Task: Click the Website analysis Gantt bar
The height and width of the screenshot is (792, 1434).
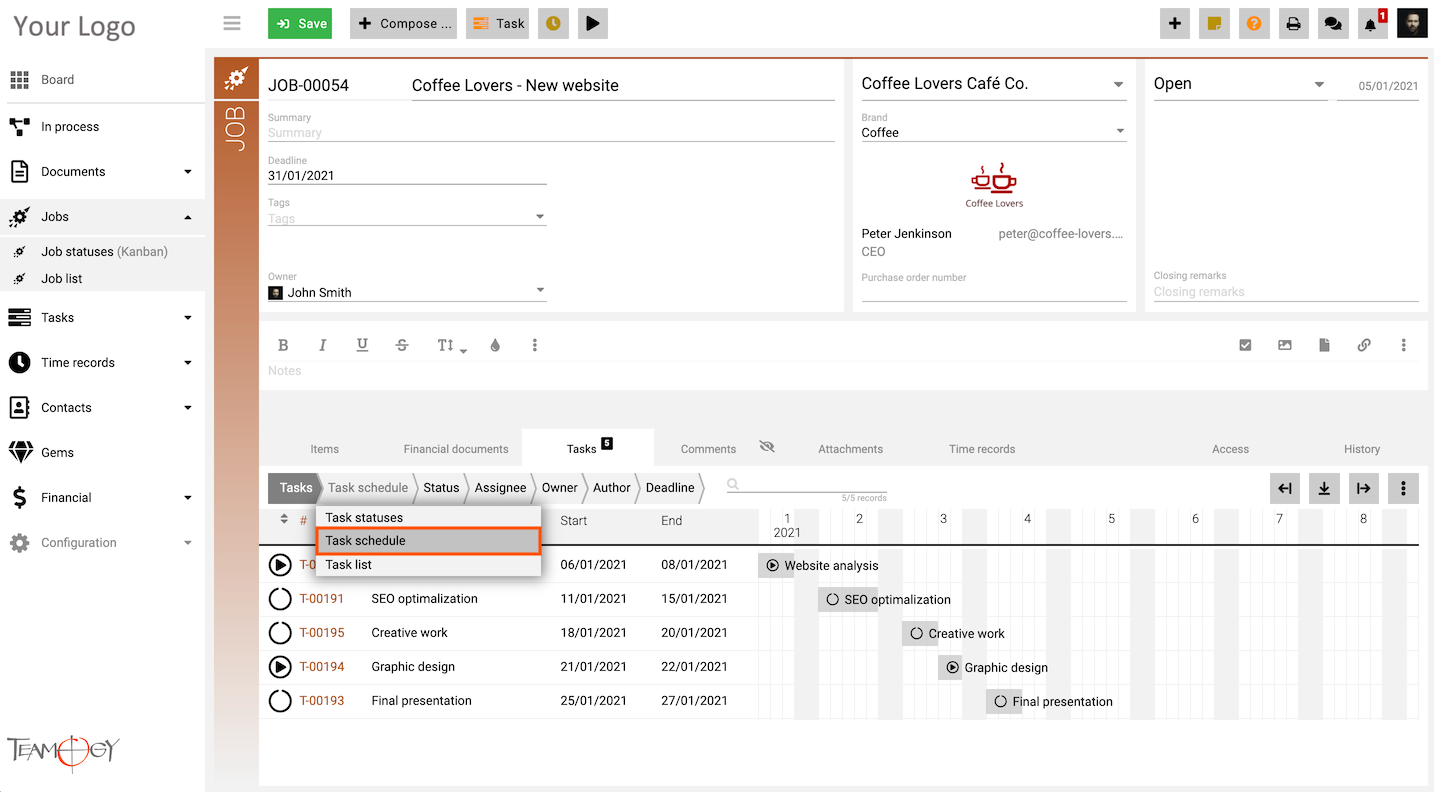Action: pyautogui.click(x=776, y=565)
